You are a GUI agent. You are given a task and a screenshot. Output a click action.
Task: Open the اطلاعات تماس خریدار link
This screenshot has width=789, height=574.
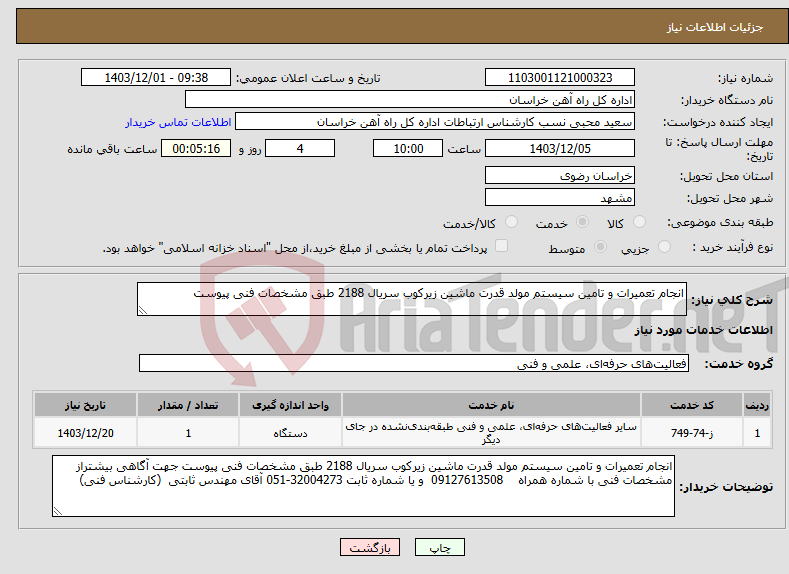coord(178,122)
